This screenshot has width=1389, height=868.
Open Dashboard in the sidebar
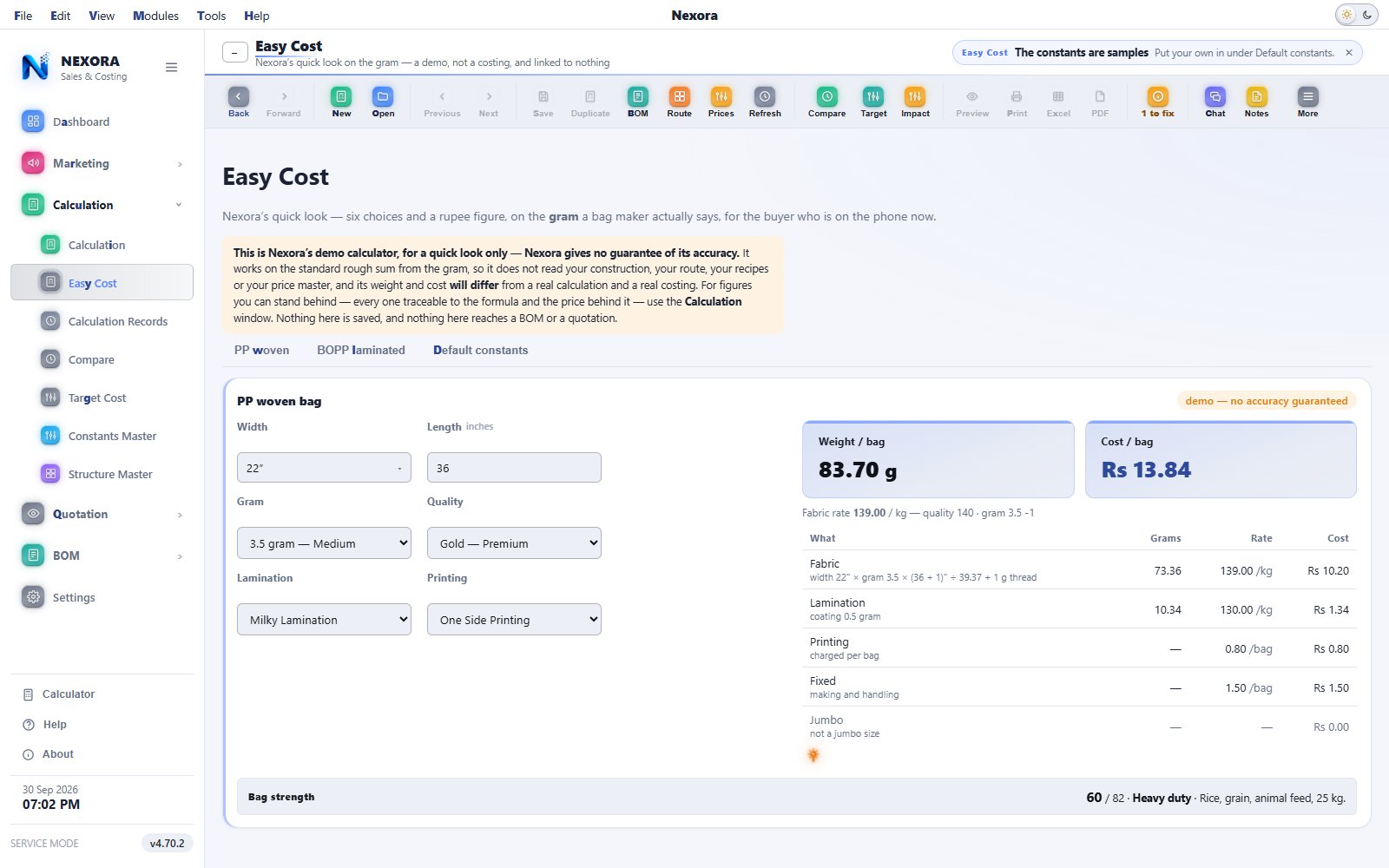102,122
